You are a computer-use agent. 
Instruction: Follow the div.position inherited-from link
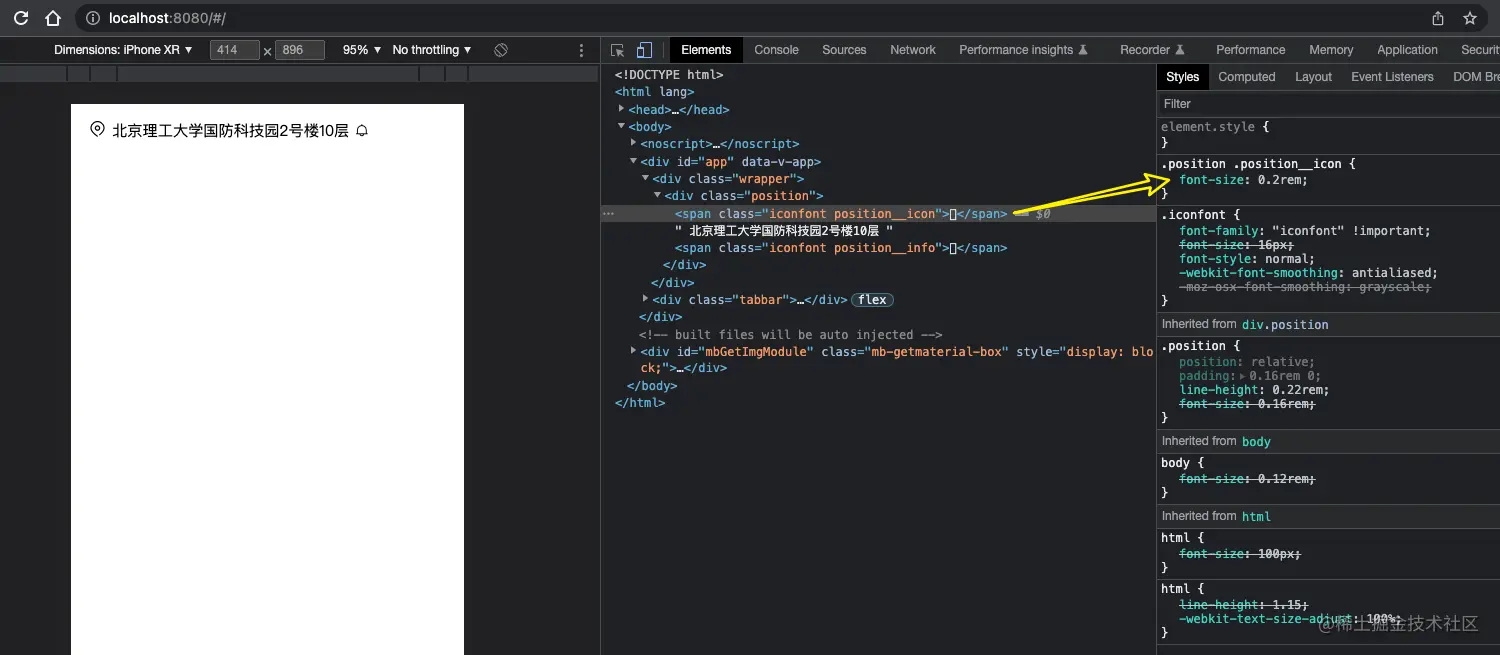click(1285, 325)
